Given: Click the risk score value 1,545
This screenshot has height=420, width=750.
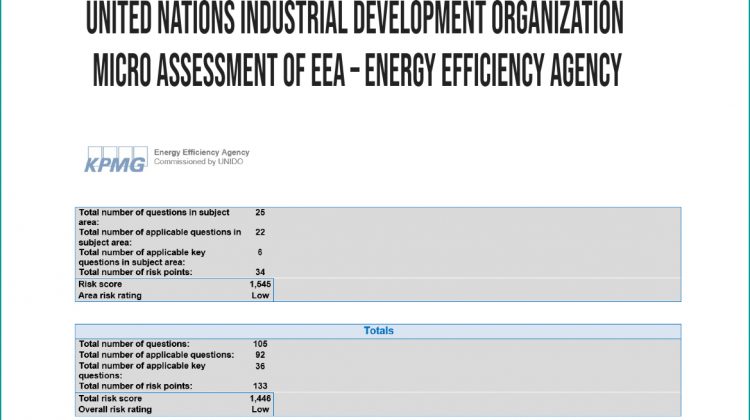Looking at the screenshot, I should pos(260,284).
